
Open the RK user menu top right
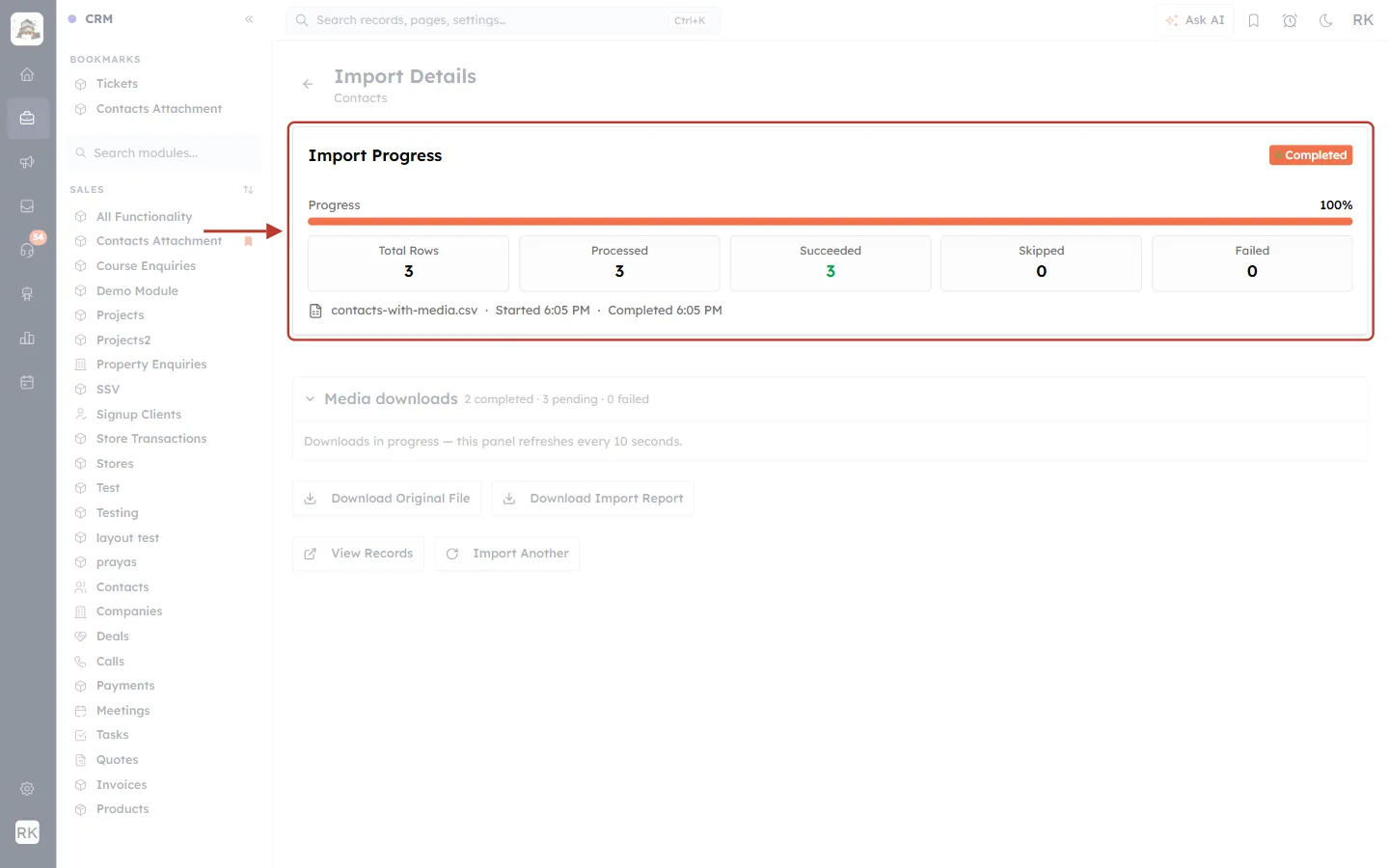[1363, 20]
